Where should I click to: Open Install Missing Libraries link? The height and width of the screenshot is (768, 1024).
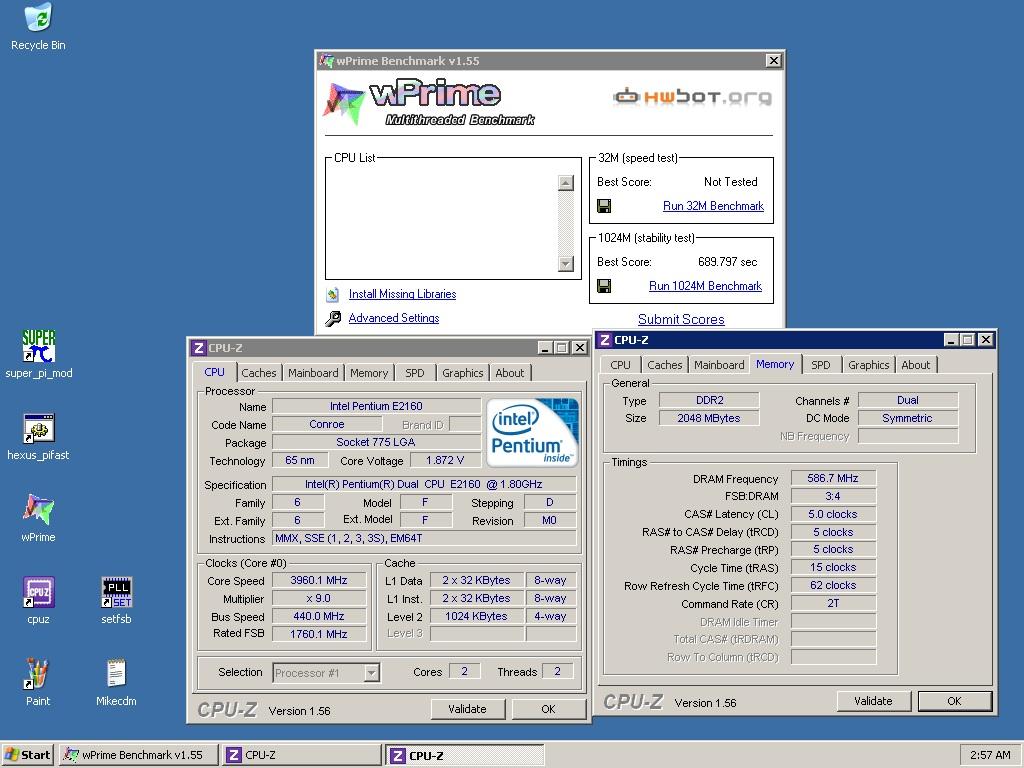coord(402,294)
